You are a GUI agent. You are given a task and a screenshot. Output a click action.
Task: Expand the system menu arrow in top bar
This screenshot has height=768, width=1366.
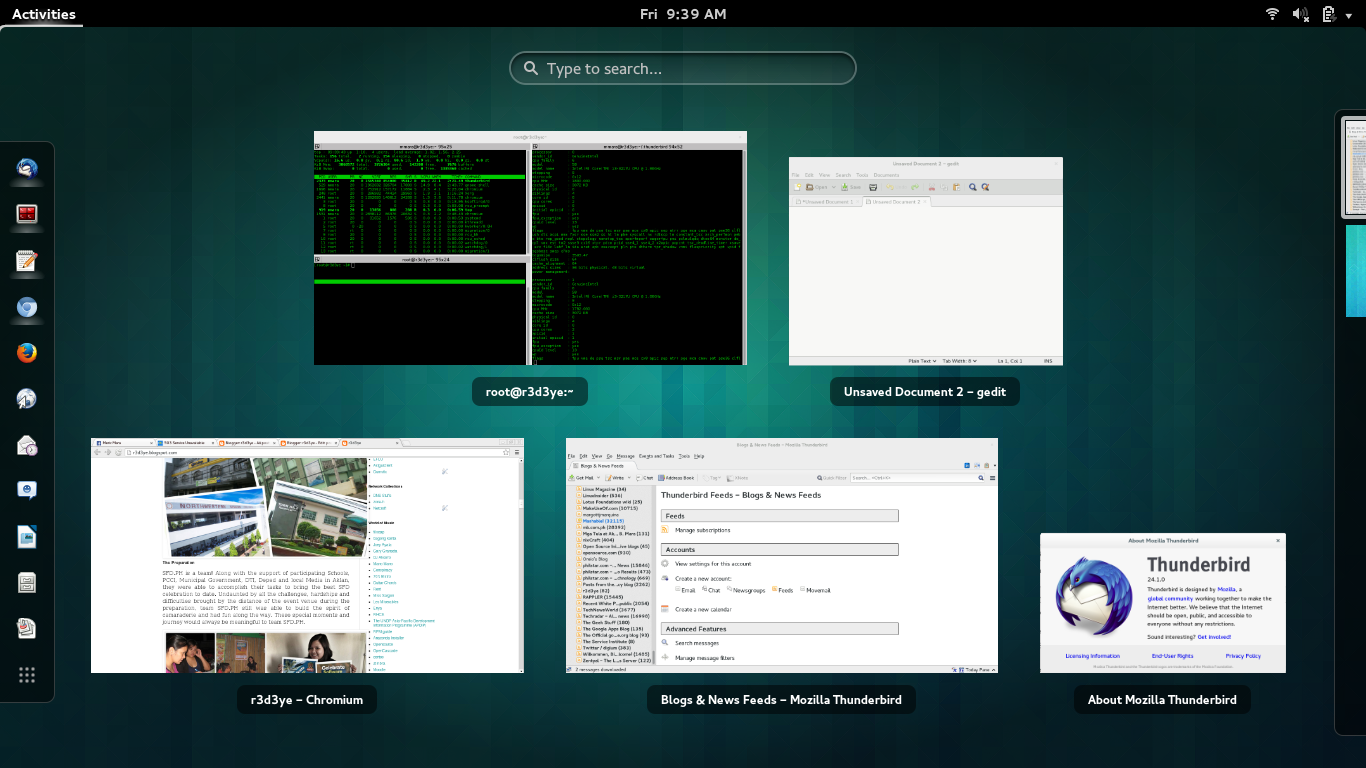coord(1350,14)
